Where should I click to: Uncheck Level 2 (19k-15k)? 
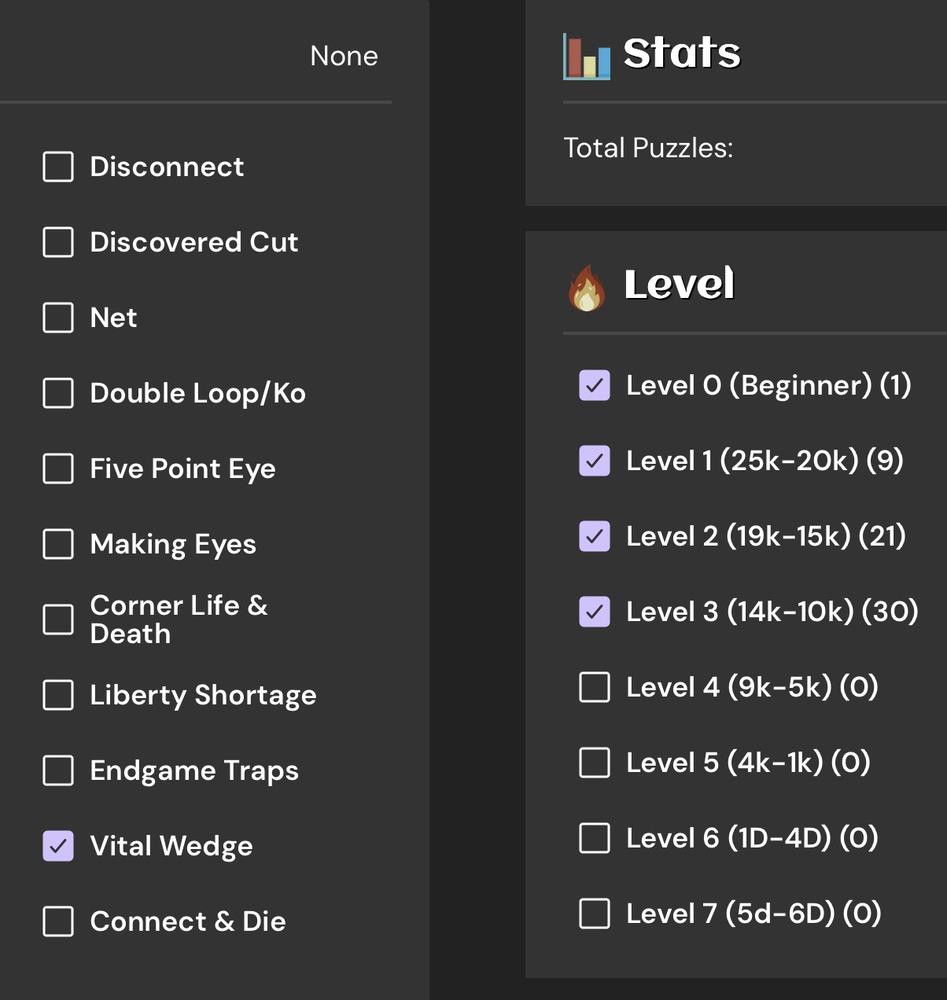tap(595, 536)
